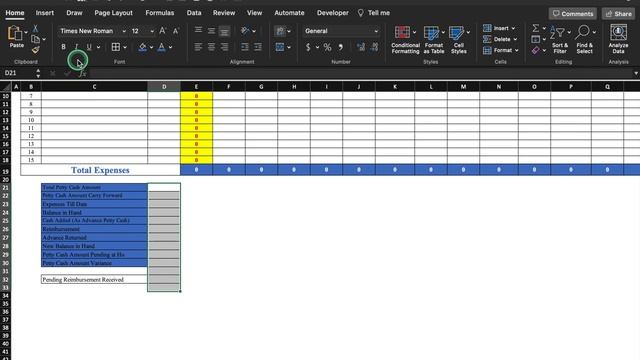Click the fx Insert Function icon
This screenshot has width=640, height=360.
(x=82, y=73)
